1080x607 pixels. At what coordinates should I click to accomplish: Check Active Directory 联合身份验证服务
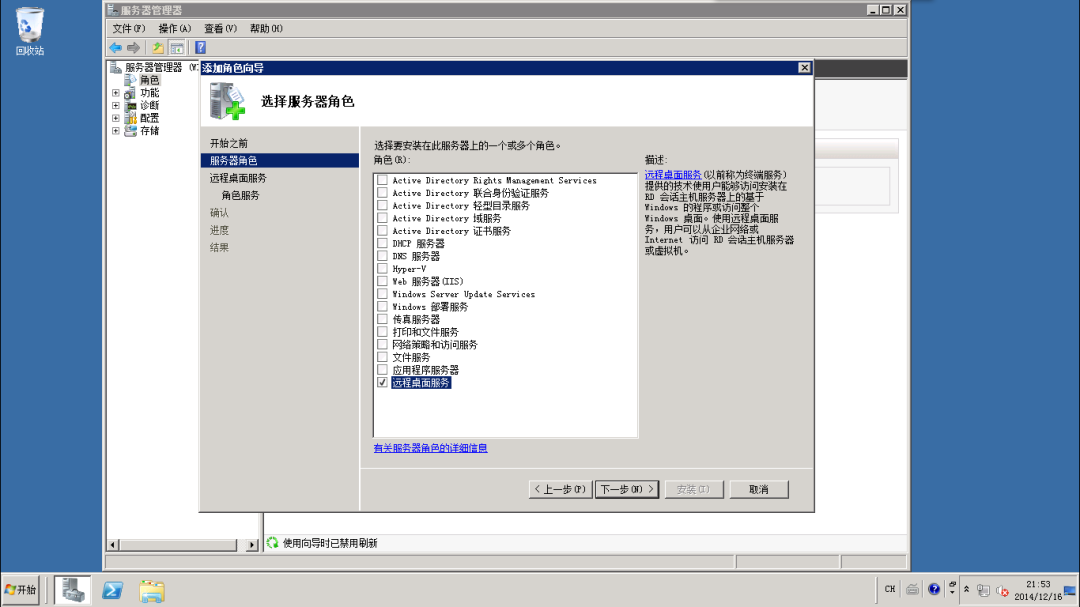(x=382, y=193)
